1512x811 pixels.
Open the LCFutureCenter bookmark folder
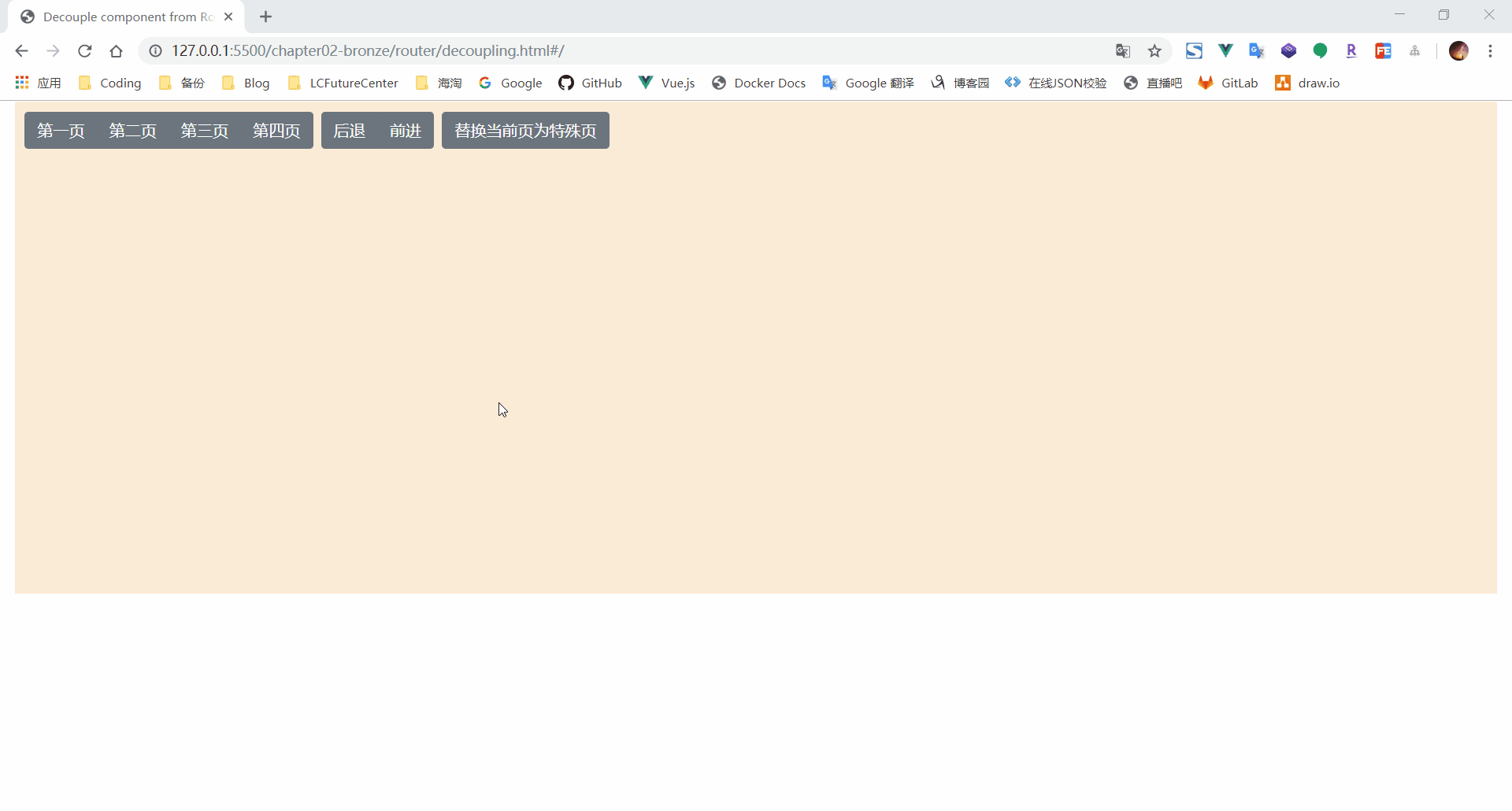[343, 83]
